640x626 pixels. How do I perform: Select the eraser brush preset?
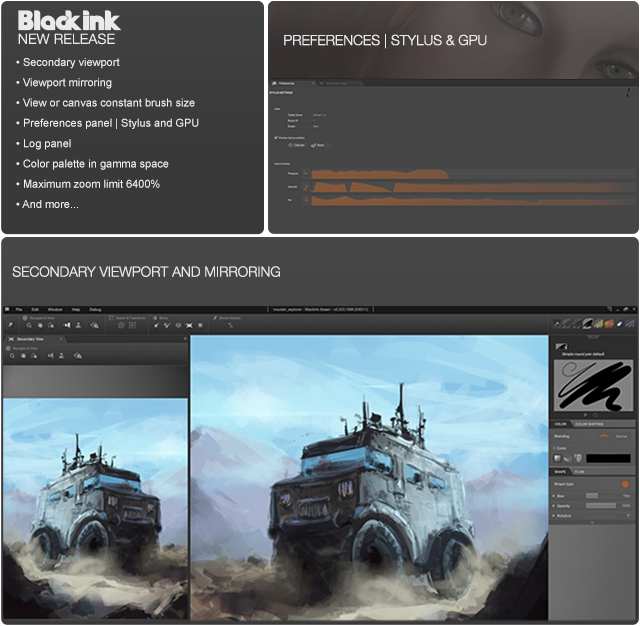[620, 324]
